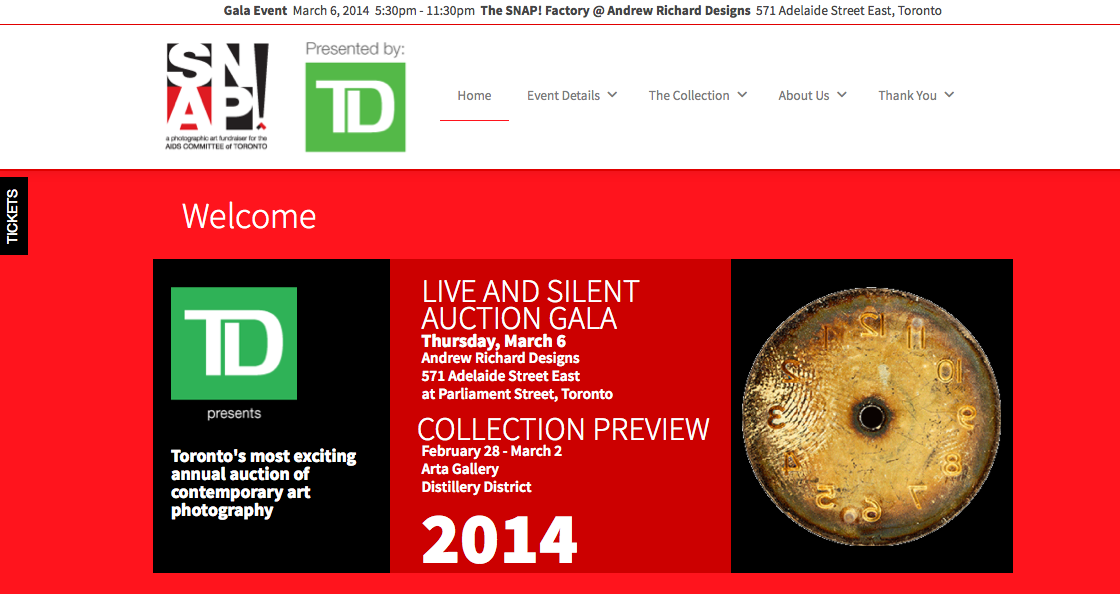Click the COLLECTION PREVIEW heading
The width and height of the screenshot is (1120, 594).
[x=563, y=429]
